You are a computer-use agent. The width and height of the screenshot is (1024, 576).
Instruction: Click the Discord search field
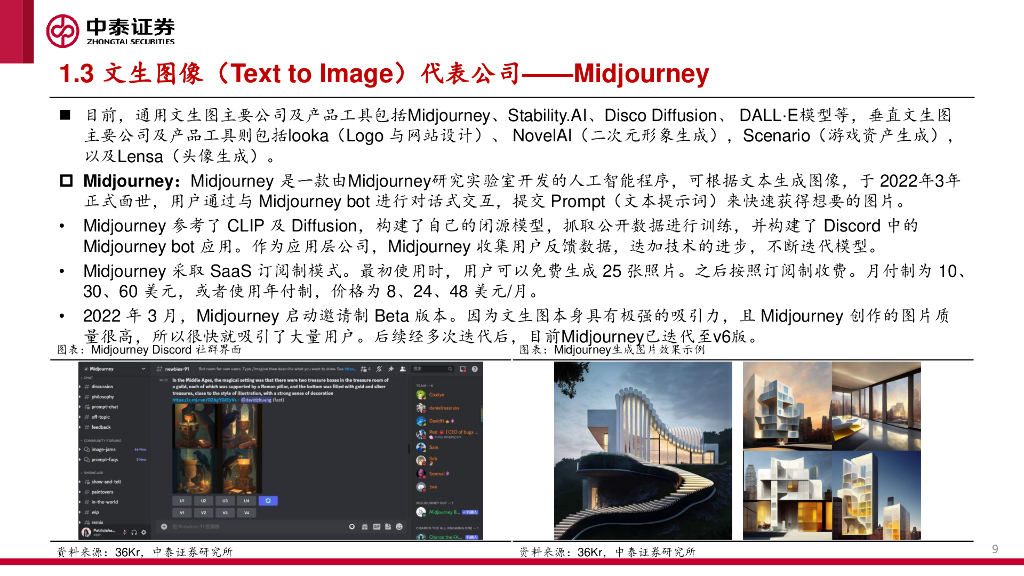tap(432, 369)
